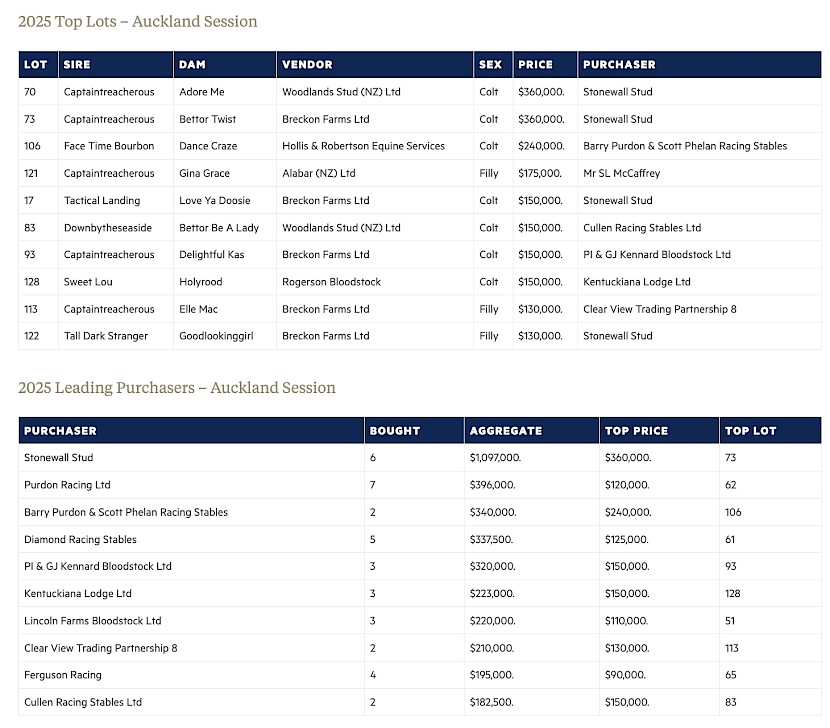Select top lot number '62'

(x=730, y=485)
